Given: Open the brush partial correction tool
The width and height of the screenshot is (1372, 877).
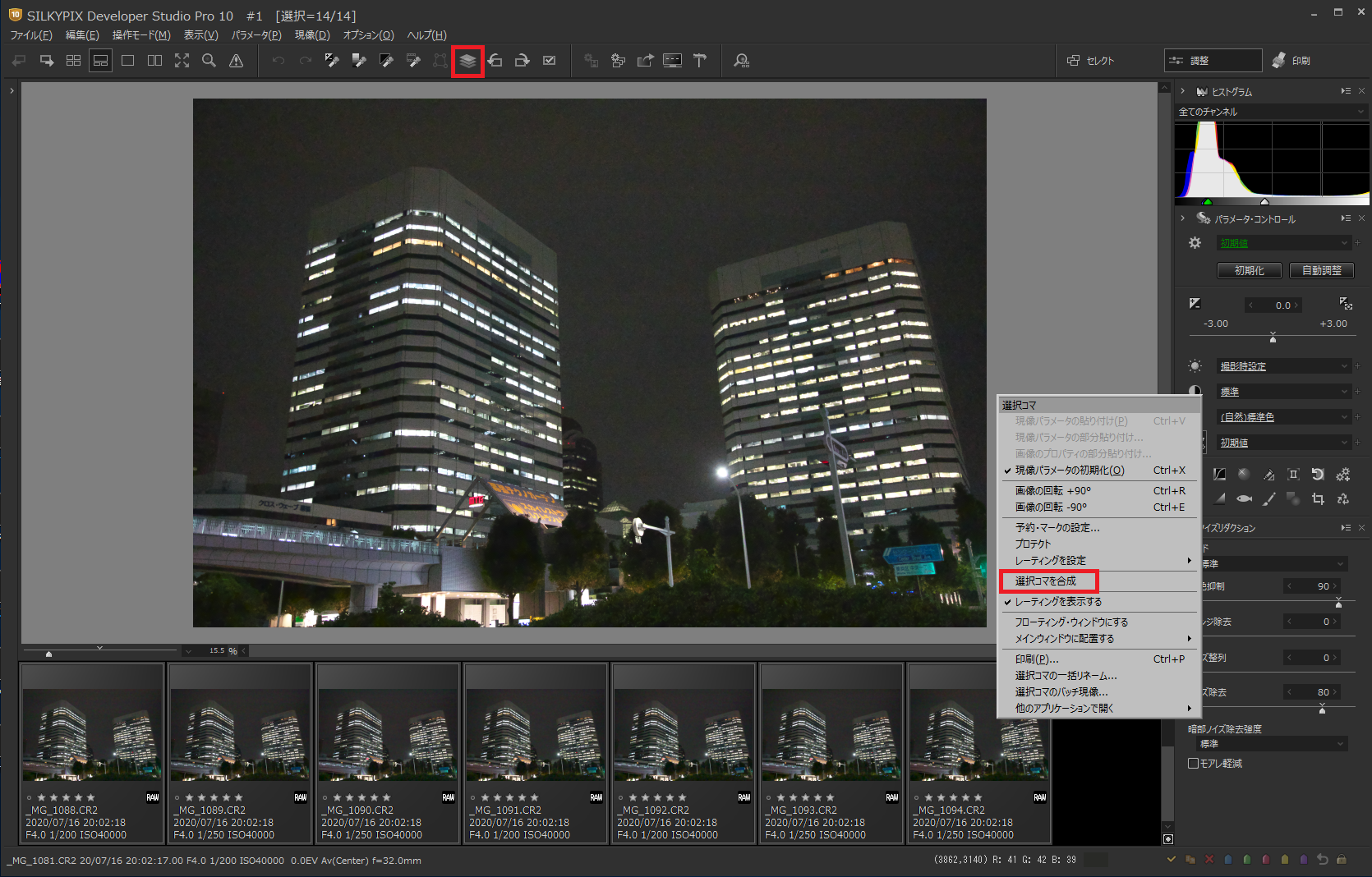Looking at the screenshot, I should 1269,498.
